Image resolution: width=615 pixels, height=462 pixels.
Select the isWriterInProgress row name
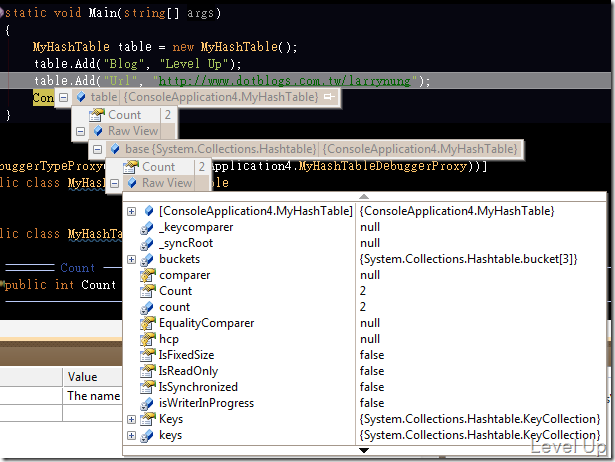[206, 403]
